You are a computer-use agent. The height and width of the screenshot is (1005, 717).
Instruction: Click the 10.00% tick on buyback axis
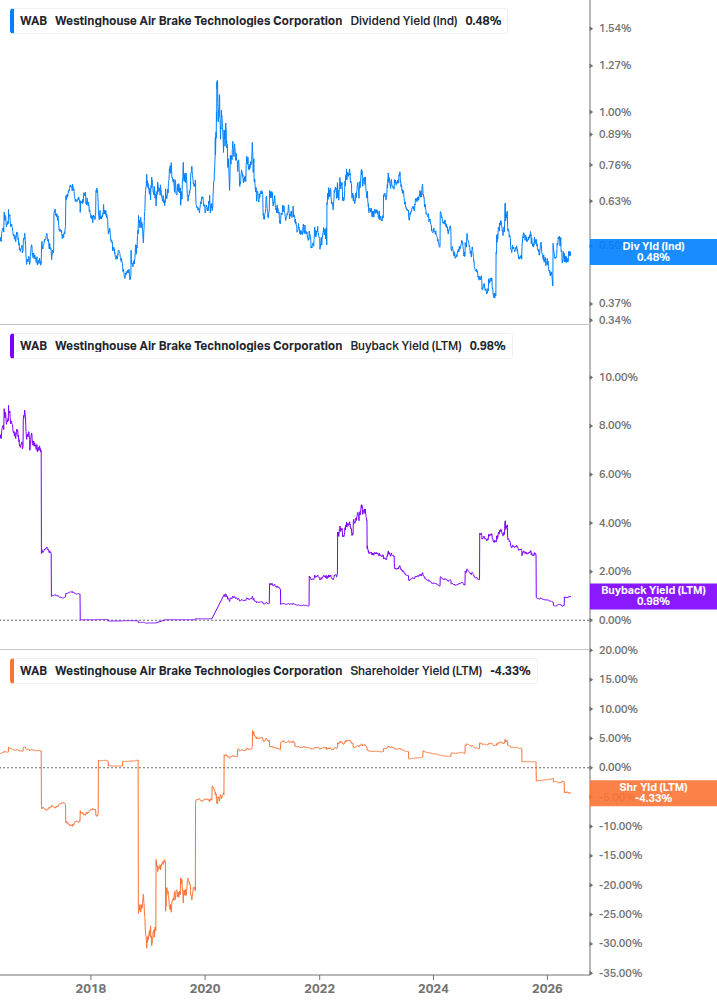(618, 378)
